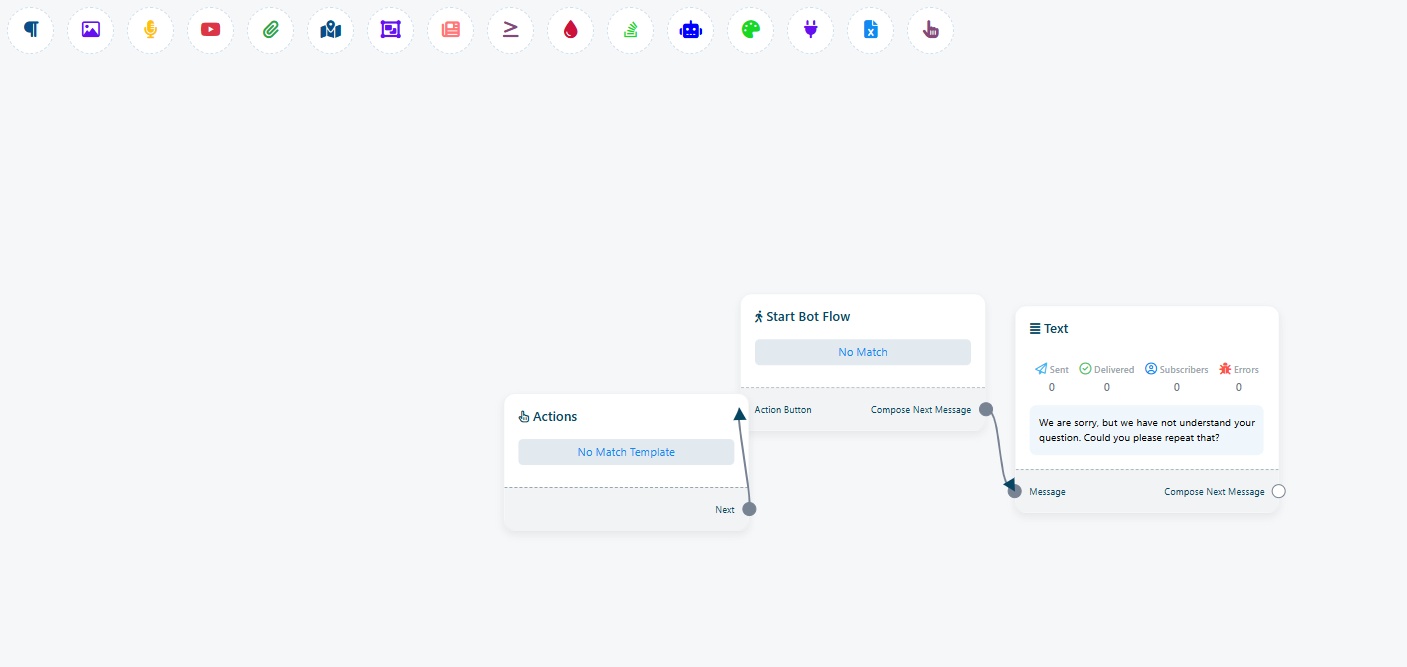Select the red droplet icon in the toolbar

click(571, 30)
